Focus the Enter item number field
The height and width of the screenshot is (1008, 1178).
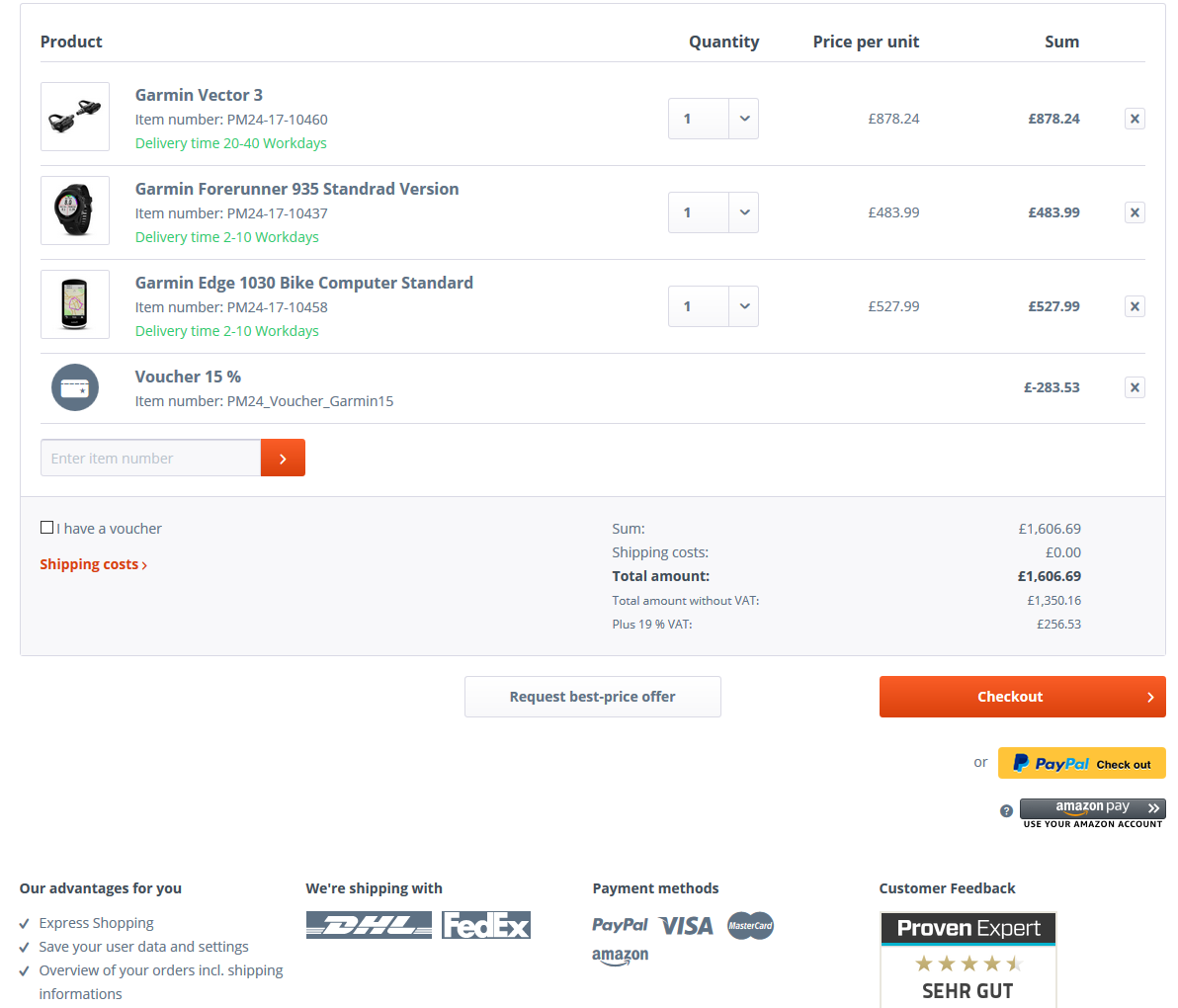point(150,458)
